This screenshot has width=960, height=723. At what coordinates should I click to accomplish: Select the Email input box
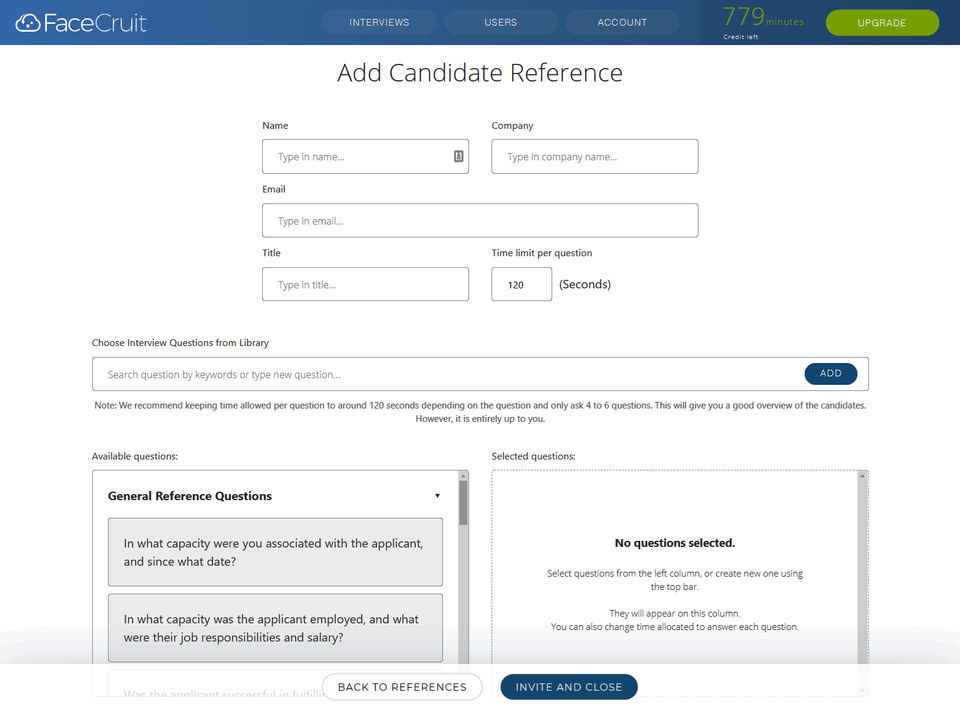click(x=480, y=221)
